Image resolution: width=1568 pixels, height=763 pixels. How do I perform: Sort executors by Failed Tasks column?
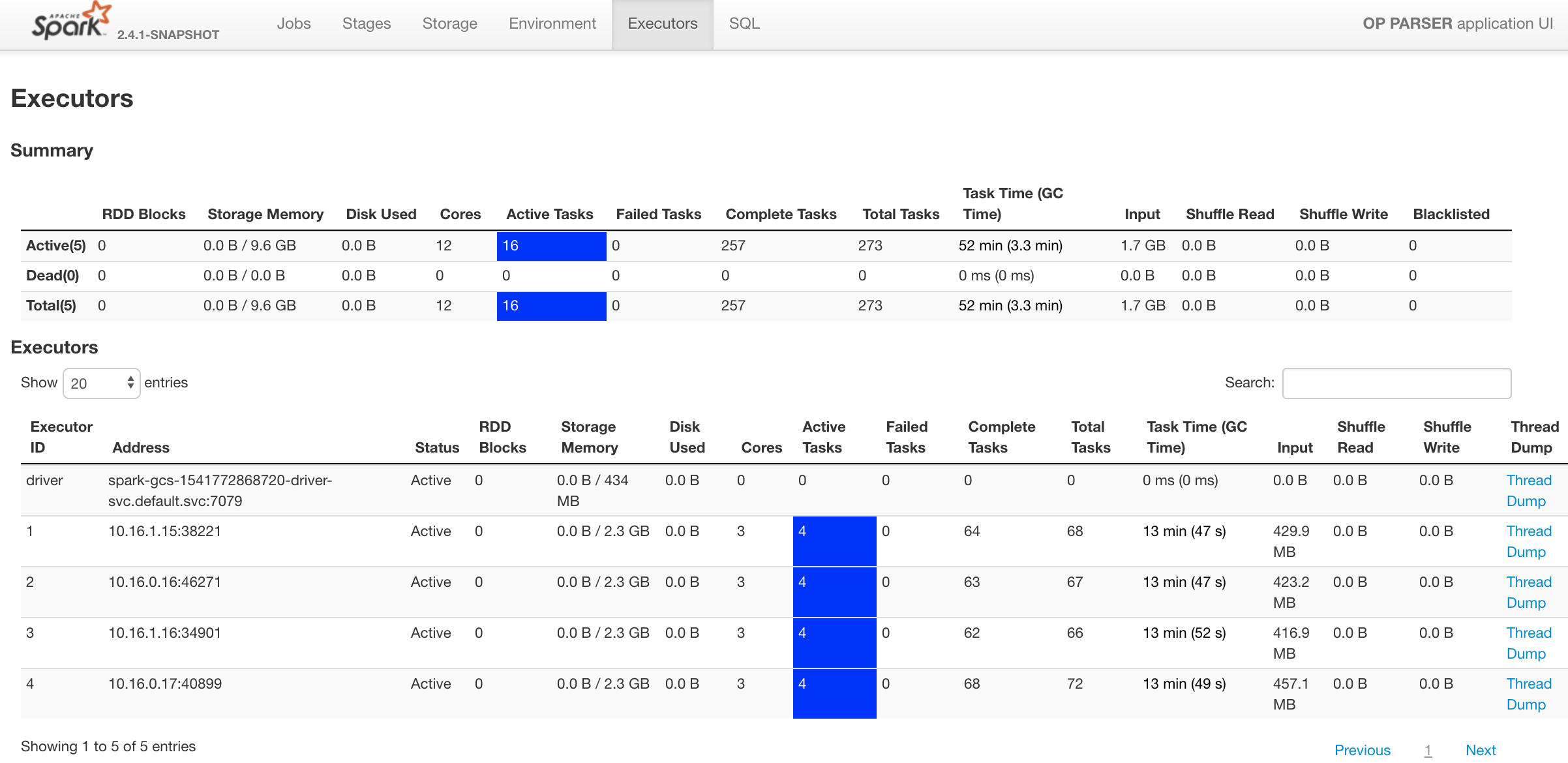pyautogui.click(x=907, y=437)
